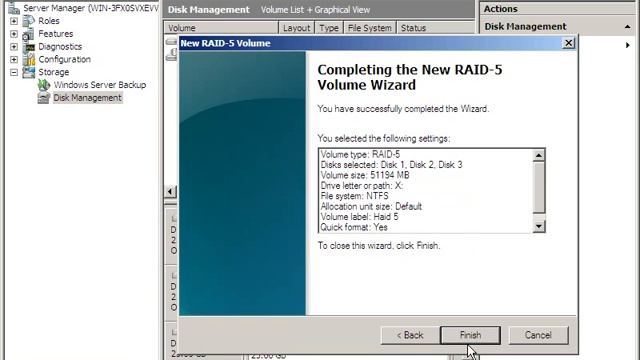
Task: Sort by the Volume column header
Action: [x=221, y=28]
